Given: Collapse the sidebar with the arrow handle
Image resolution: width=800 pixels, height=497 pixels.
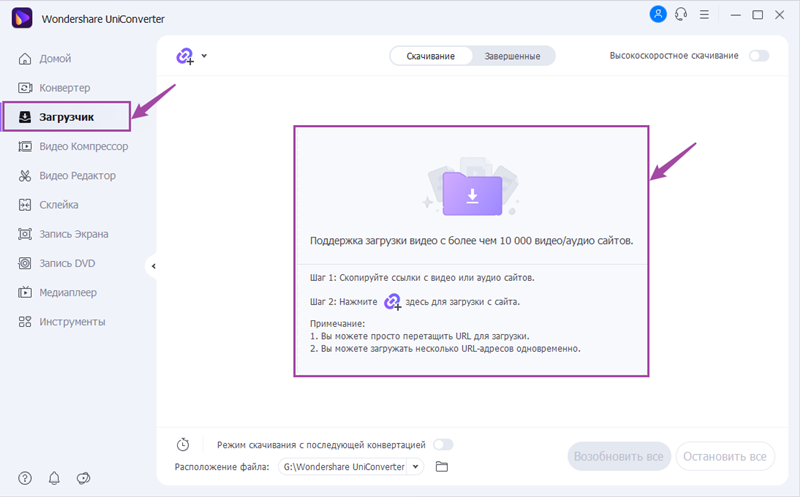Looking at the screenshot, I should point(153,266).
